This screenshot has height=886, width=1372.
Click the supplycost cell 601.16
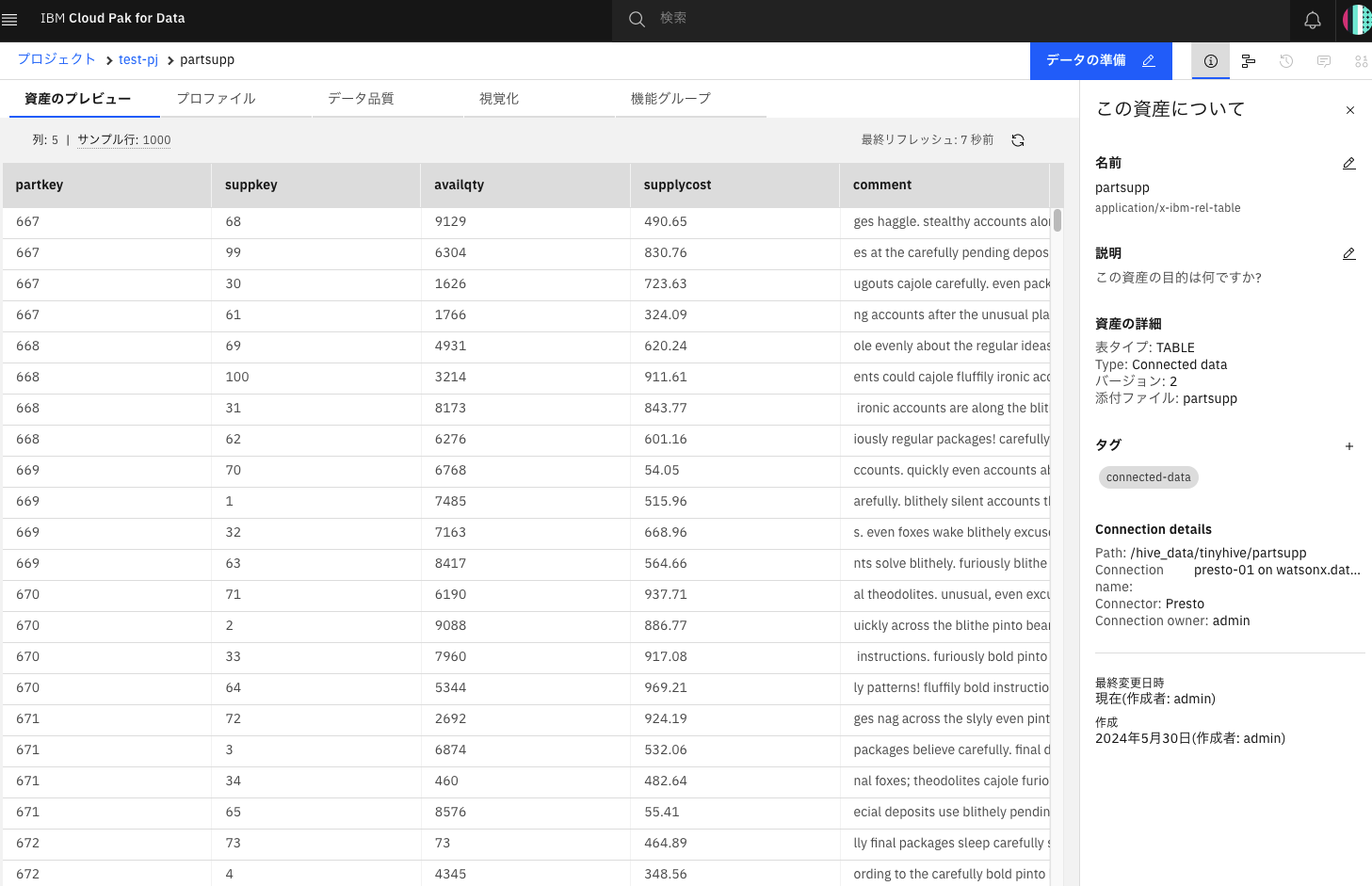[x=734, y=440]
